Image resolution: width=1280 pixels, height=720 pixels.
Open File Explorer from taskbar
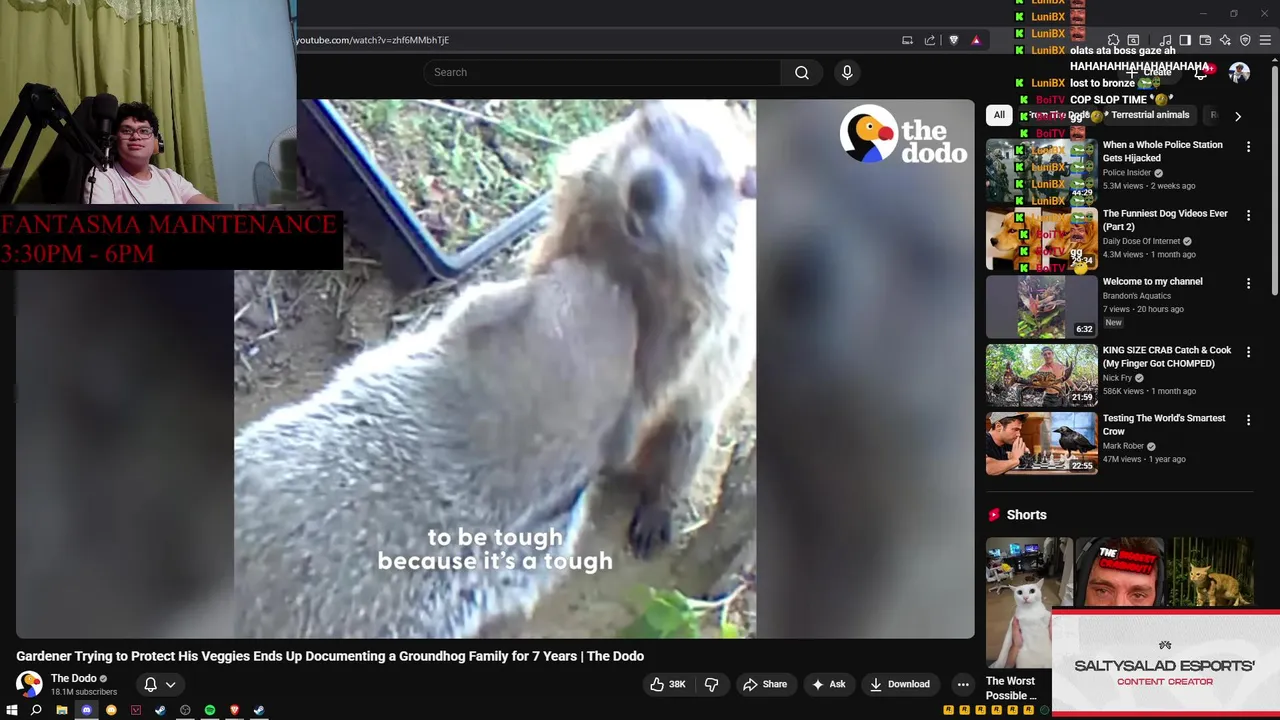click(61, 710)
